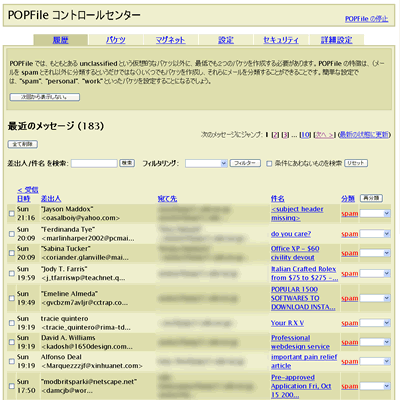Open reclassify dropdown for modbritsparki@netscape.net row
This screenshot has height=400, width=400.
tap(375, 386)
